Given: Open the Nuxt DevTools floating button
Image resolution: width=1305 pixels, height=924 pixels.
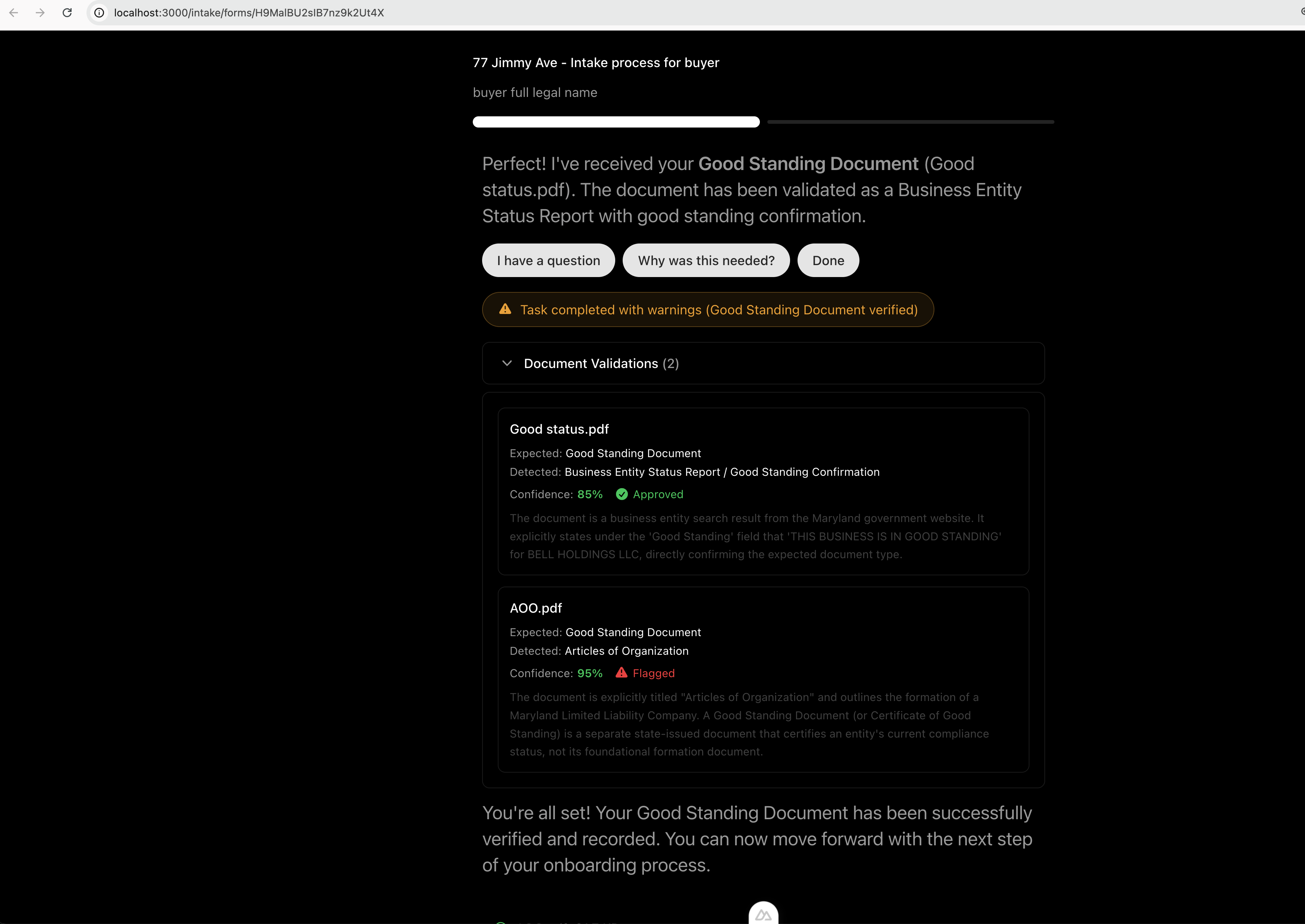Looking at the screenshot, I should [763, 914].
